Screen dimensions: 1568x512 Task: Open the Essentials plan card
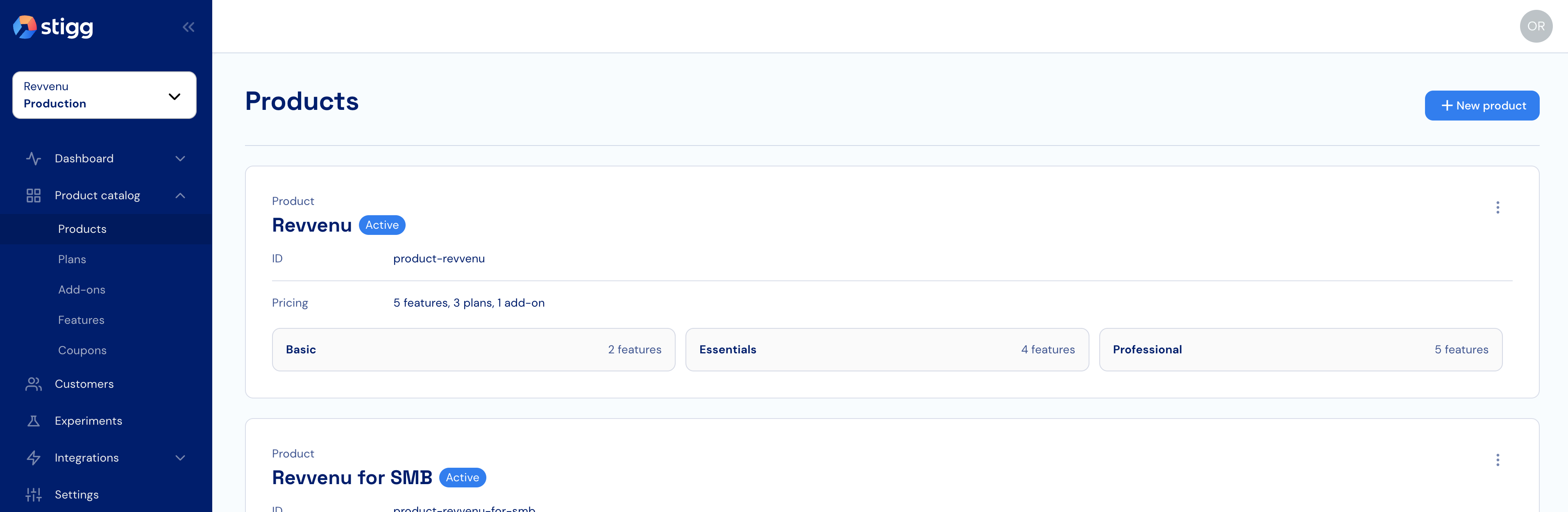(887, 350)
